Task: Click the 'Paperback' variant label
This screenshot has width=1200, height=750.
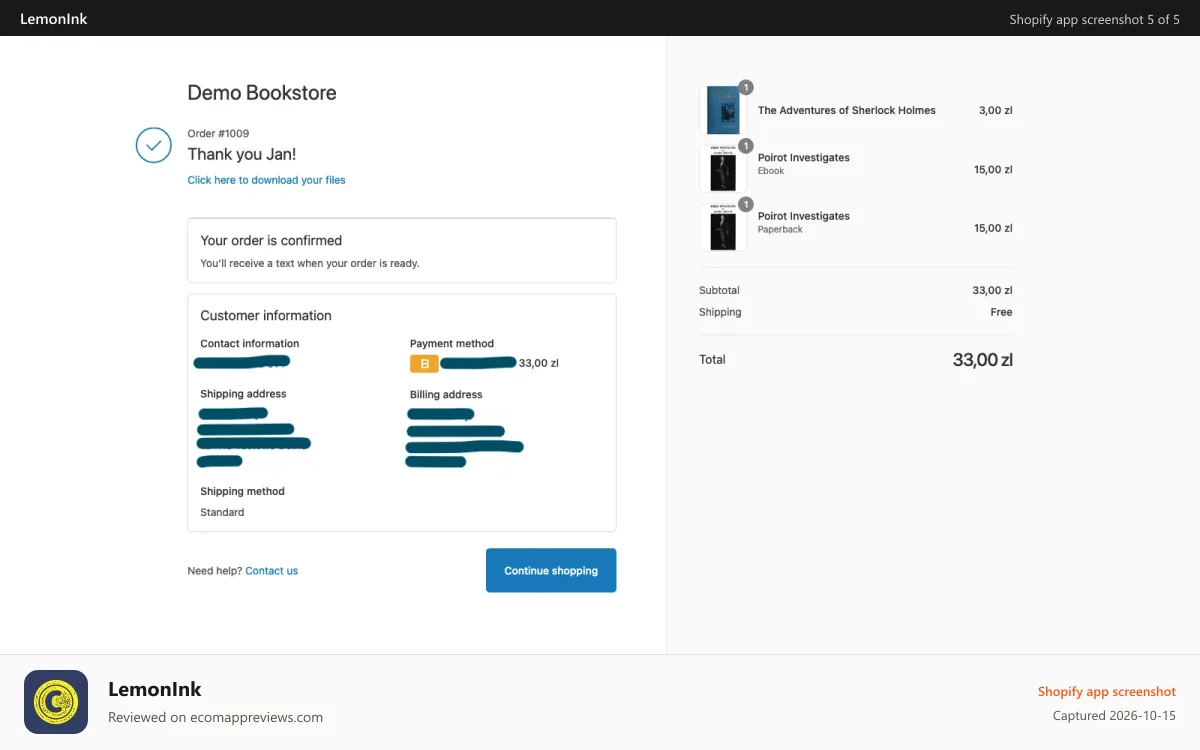Action: (780, 229)
